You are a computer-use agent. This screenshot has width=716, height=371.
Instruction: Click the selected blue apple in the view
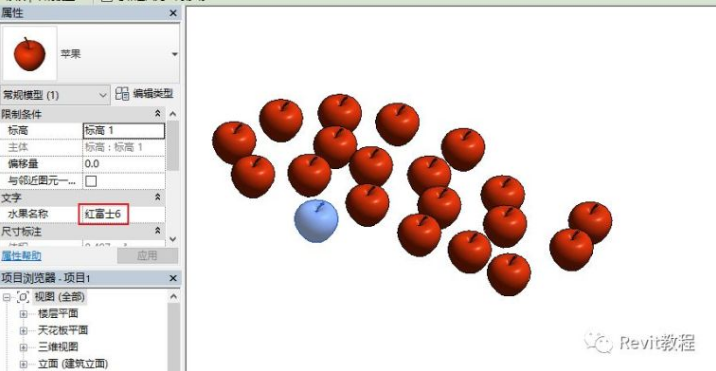click(316, 221)
